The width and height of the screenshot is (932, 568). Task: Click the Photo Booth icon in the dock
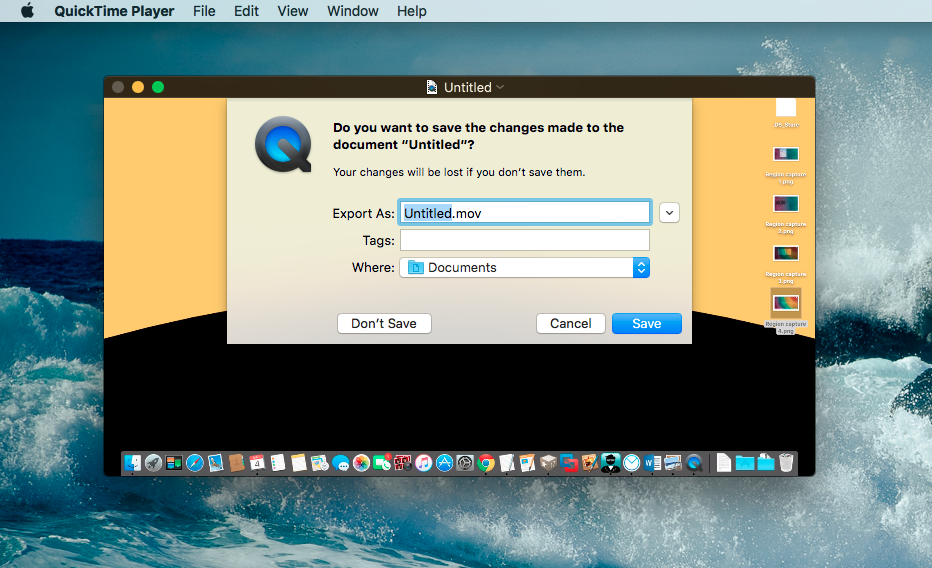[403, 463]
